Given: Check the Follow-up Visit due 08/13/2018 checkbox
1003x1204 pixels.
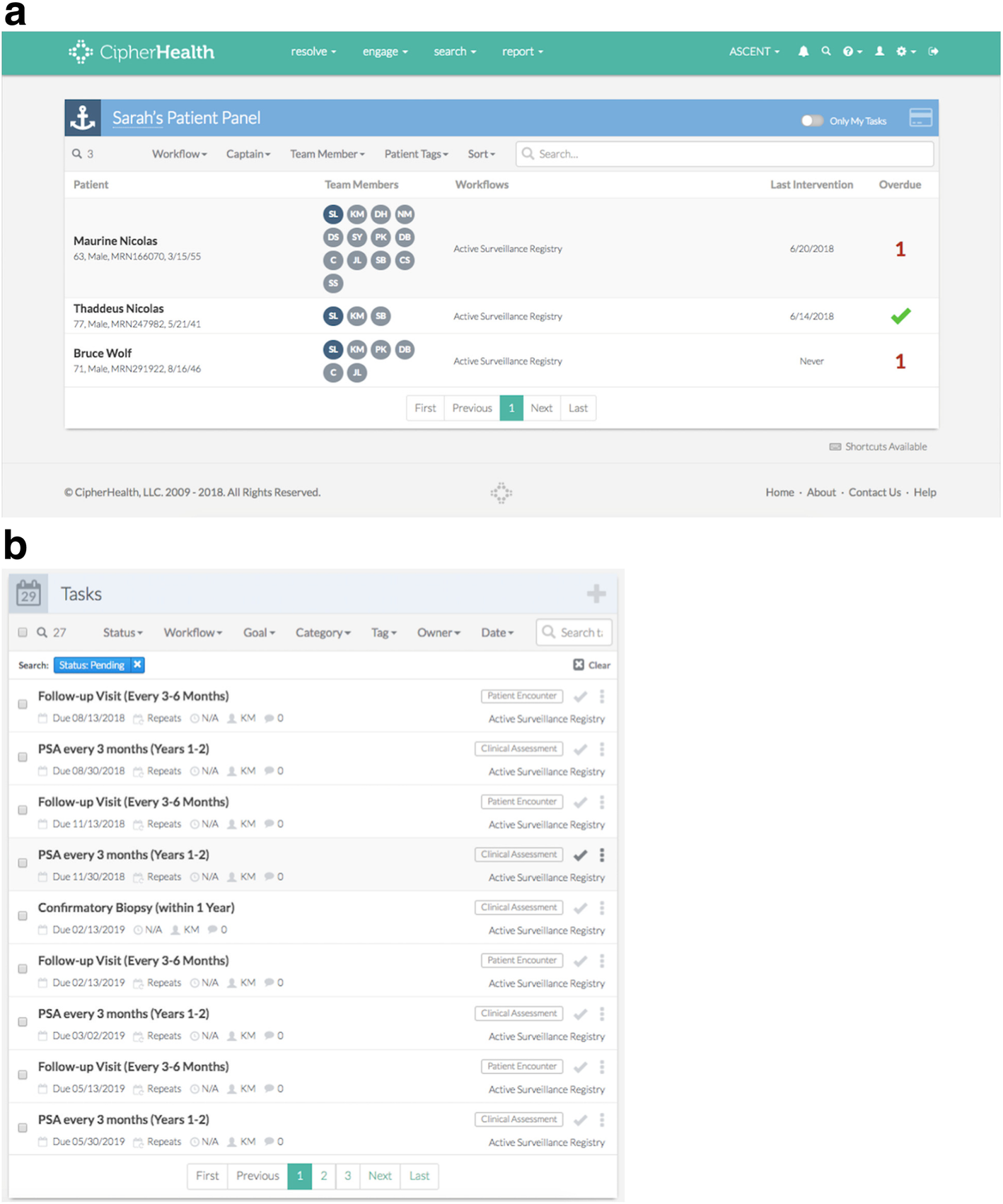Looking at the screenshot, I should point(23,704).
